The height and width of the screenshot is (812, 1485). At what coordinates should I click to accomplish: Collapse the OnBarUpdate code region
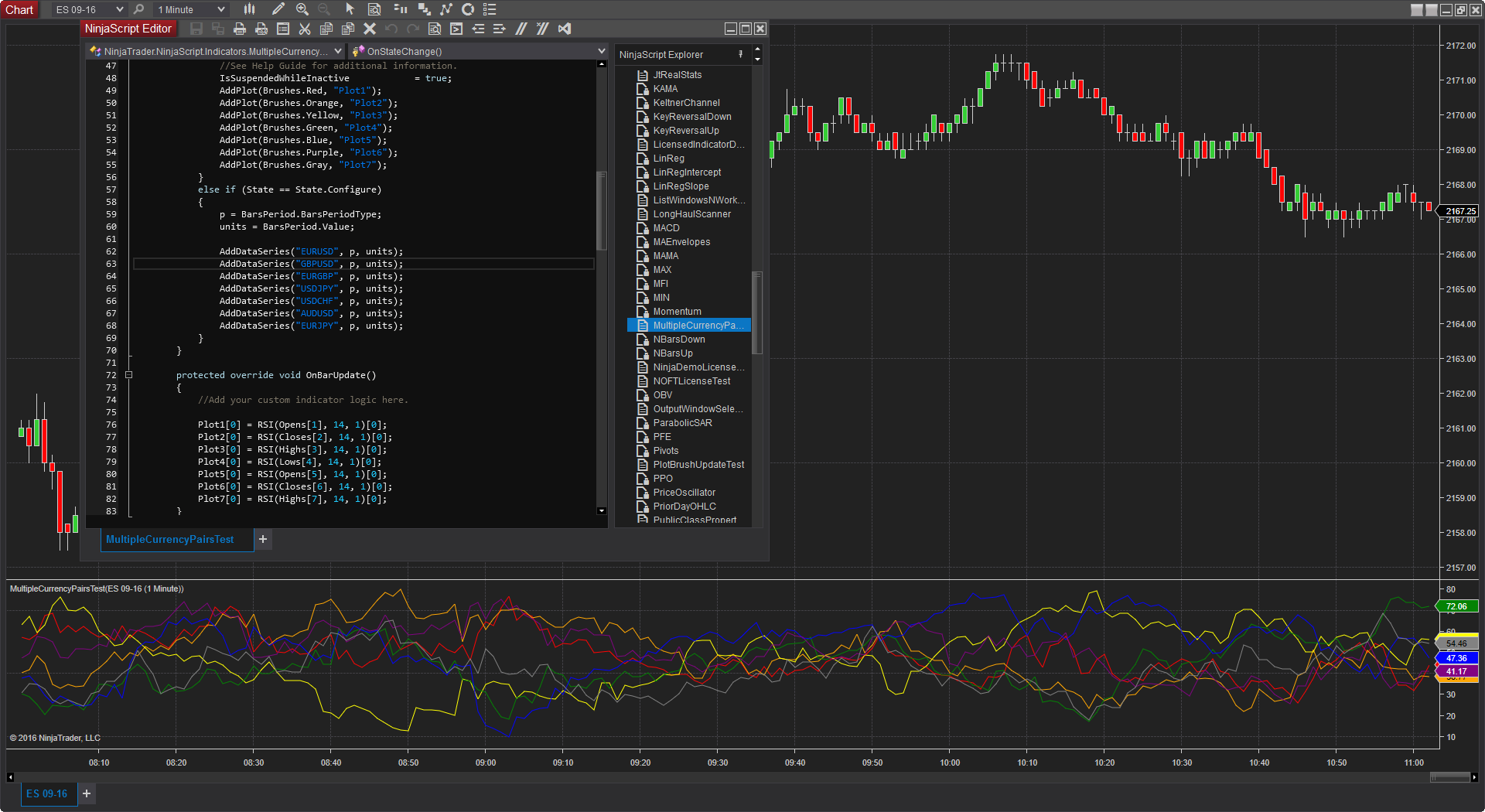(x=129, y=375)
